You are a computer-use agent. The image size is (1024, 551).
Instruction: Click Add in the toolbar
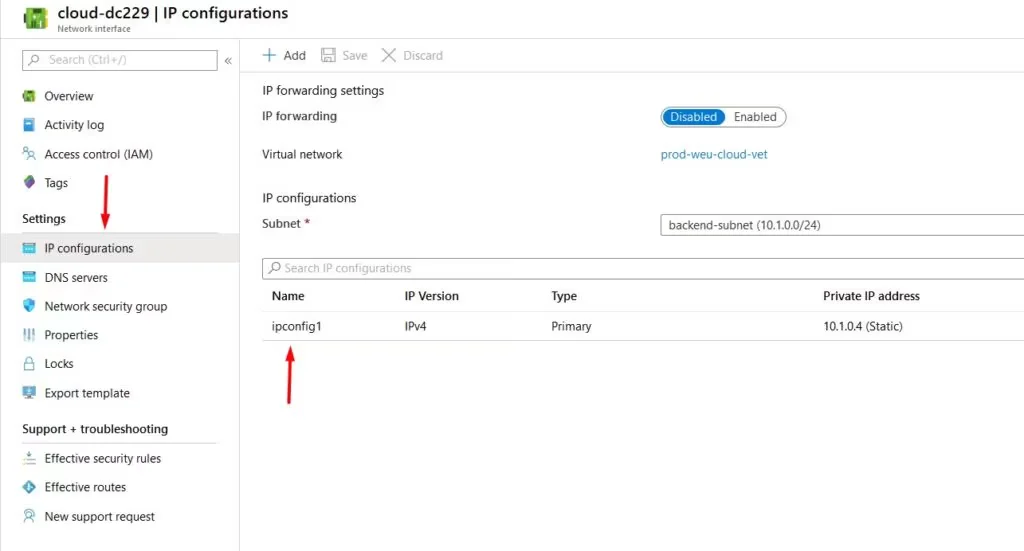pyautogui.click(x=284, y=55)
